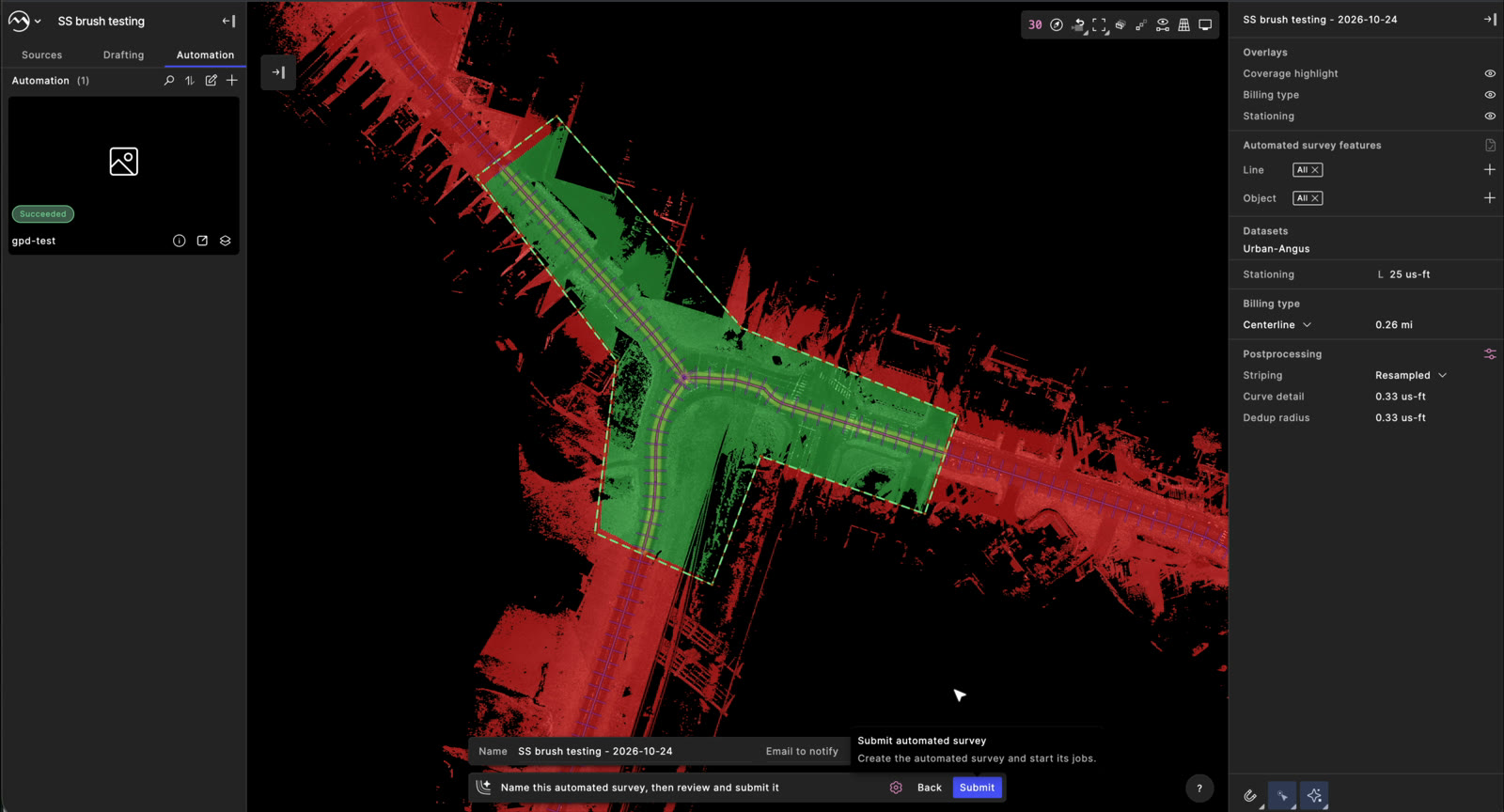Expand the Resampled striping dropdown
1504x812 pixels.
[1411, 375]
